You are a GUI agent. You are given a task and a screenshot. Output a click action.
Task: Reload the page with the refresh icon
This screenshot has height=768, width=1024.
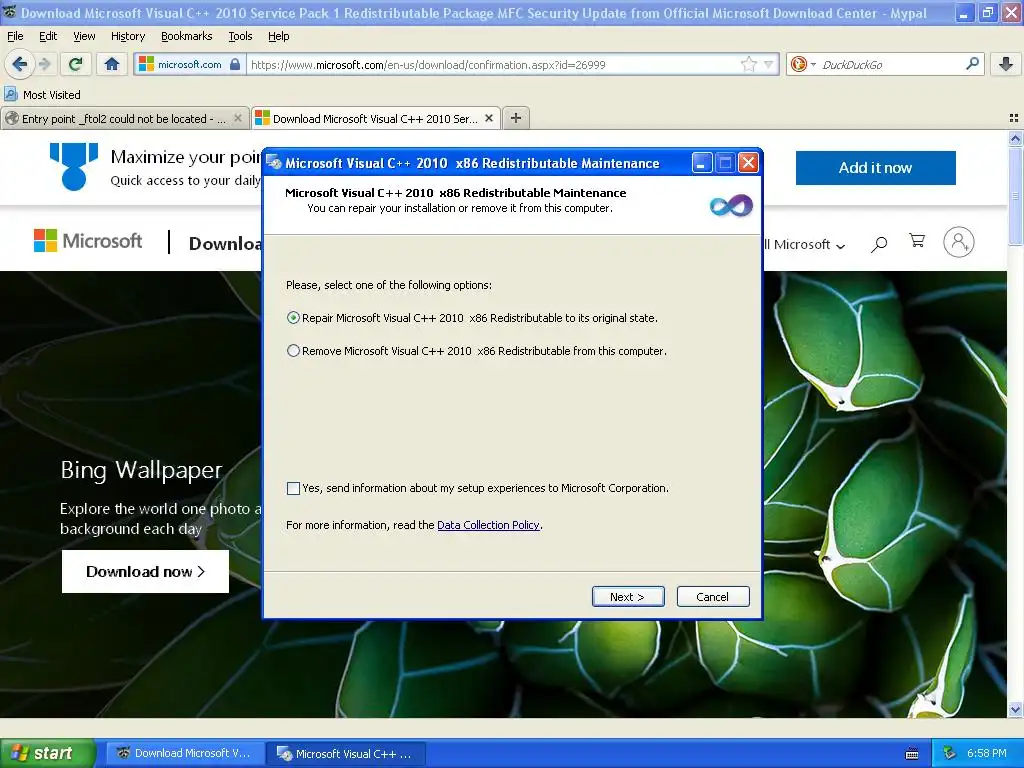(x=76, y=64)
